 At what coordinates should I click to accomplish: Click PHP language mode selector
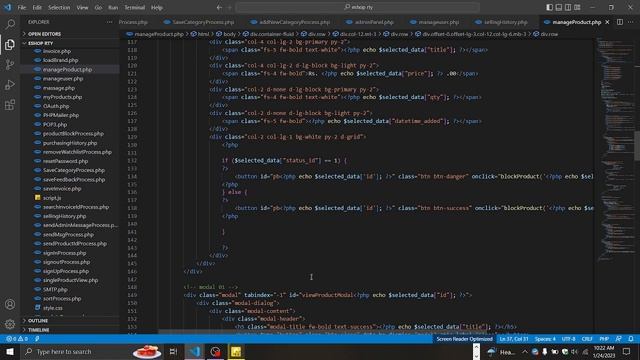(604, 339)
